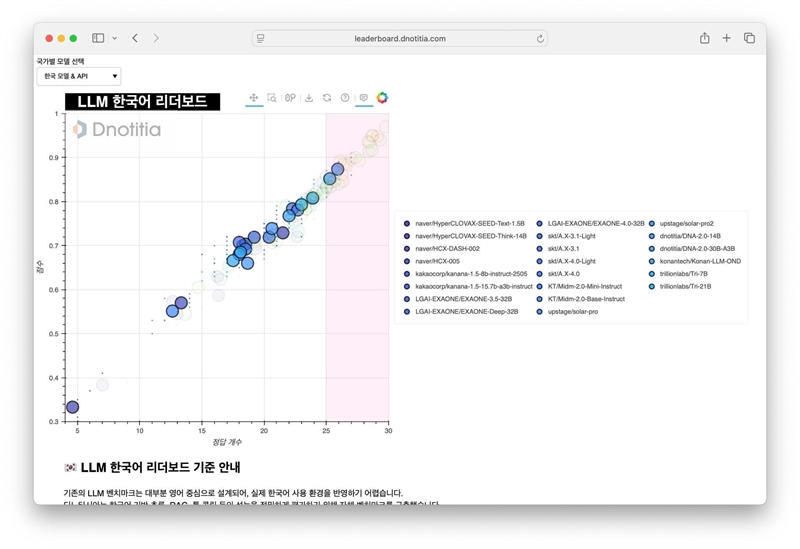Open the plot help question-mark icon
Image resolution: width=800 pixels, height=549 pixels.
(345, 97)
